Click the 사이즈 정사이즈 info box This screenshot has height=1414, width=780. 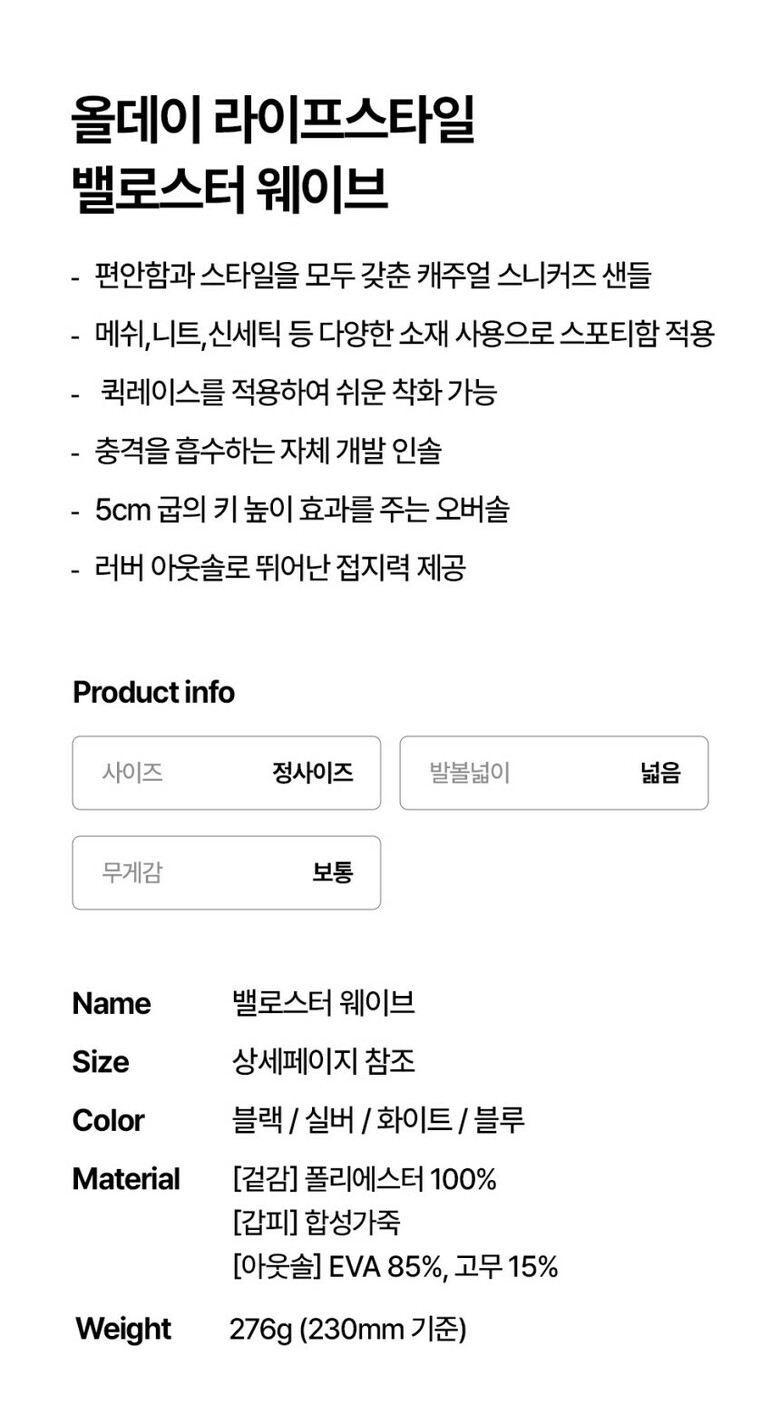[x=226, y=773]
